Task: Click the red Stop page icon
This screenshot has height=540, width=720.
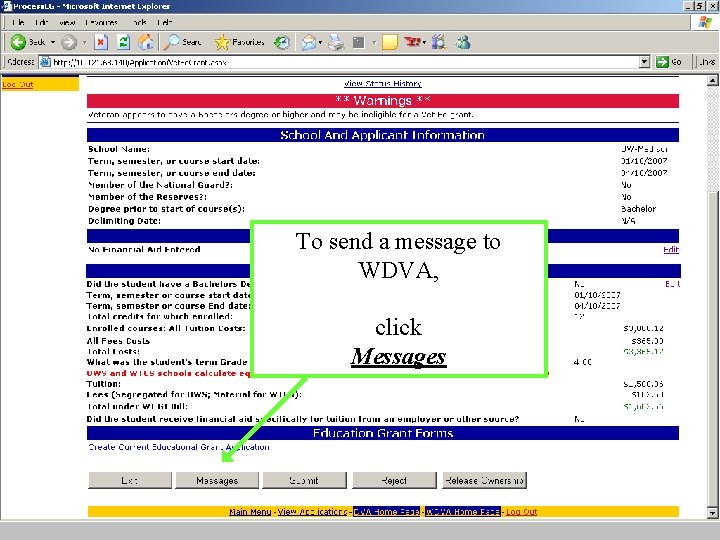Action: (x=101, y=42)
